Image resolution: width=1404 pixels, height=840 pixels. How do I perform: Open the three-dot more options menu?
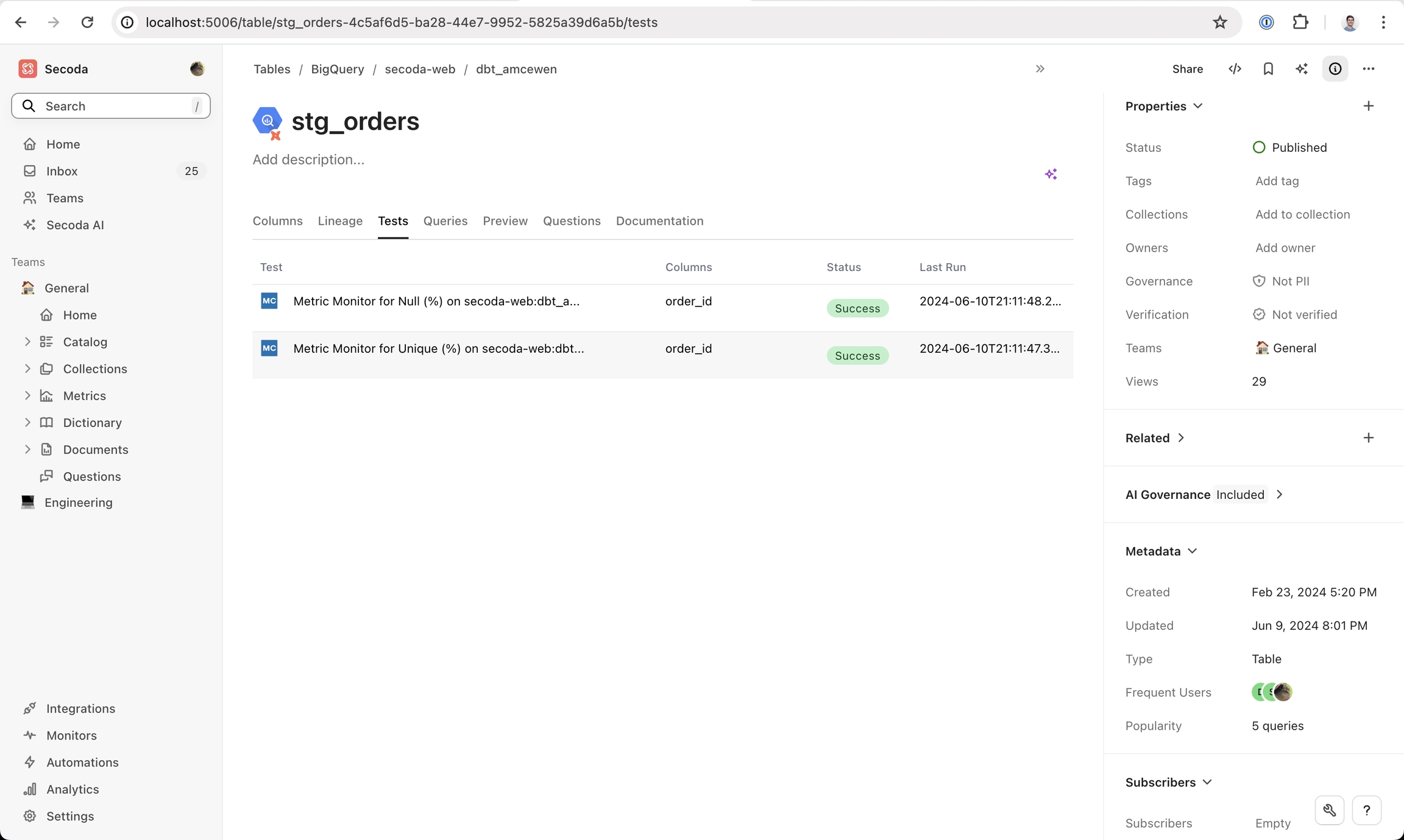pos(1368,69)
